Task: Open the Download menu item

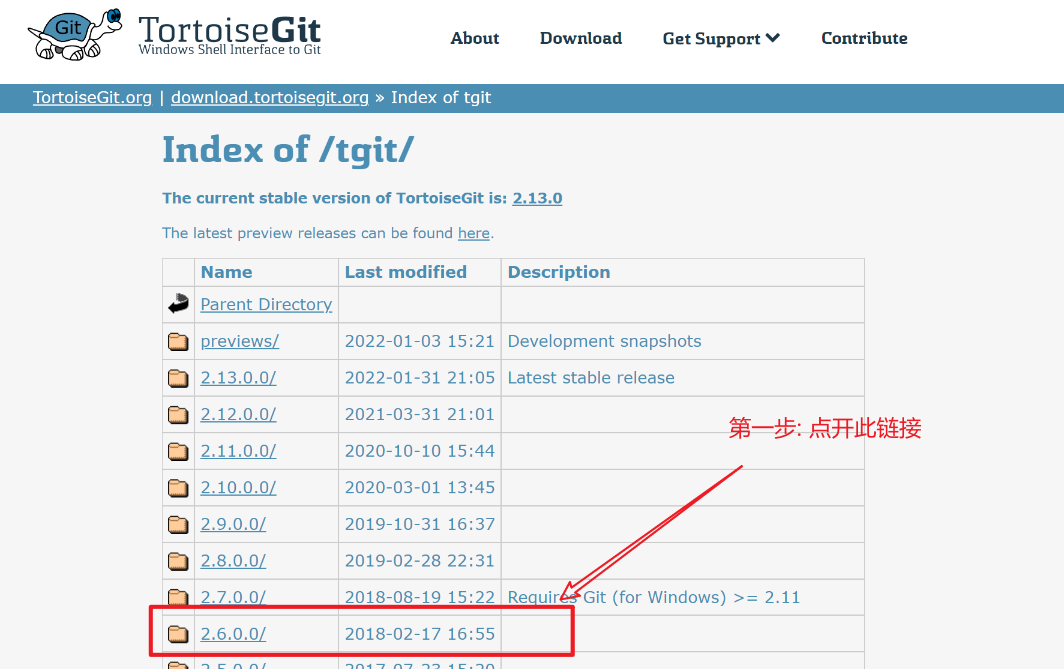Action: pyautogui.click(x=581, y=38)
